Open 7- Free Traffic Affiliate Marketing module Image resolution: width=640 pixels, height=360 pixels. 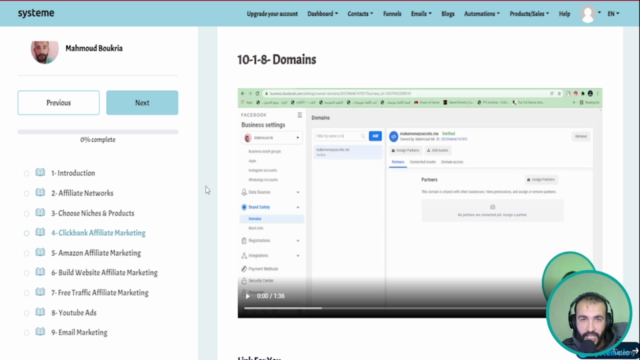100,293
